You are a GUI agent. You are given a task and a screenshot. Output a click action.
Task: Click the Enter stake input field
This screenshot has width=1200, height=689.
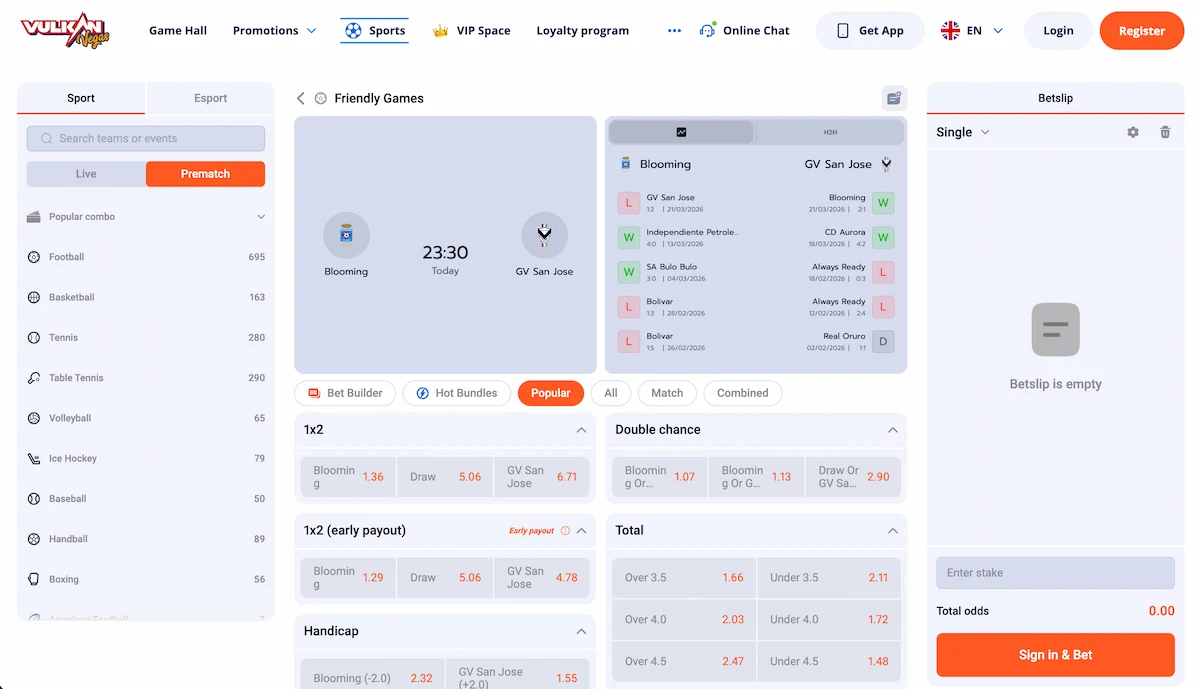tap(1055, 573)
